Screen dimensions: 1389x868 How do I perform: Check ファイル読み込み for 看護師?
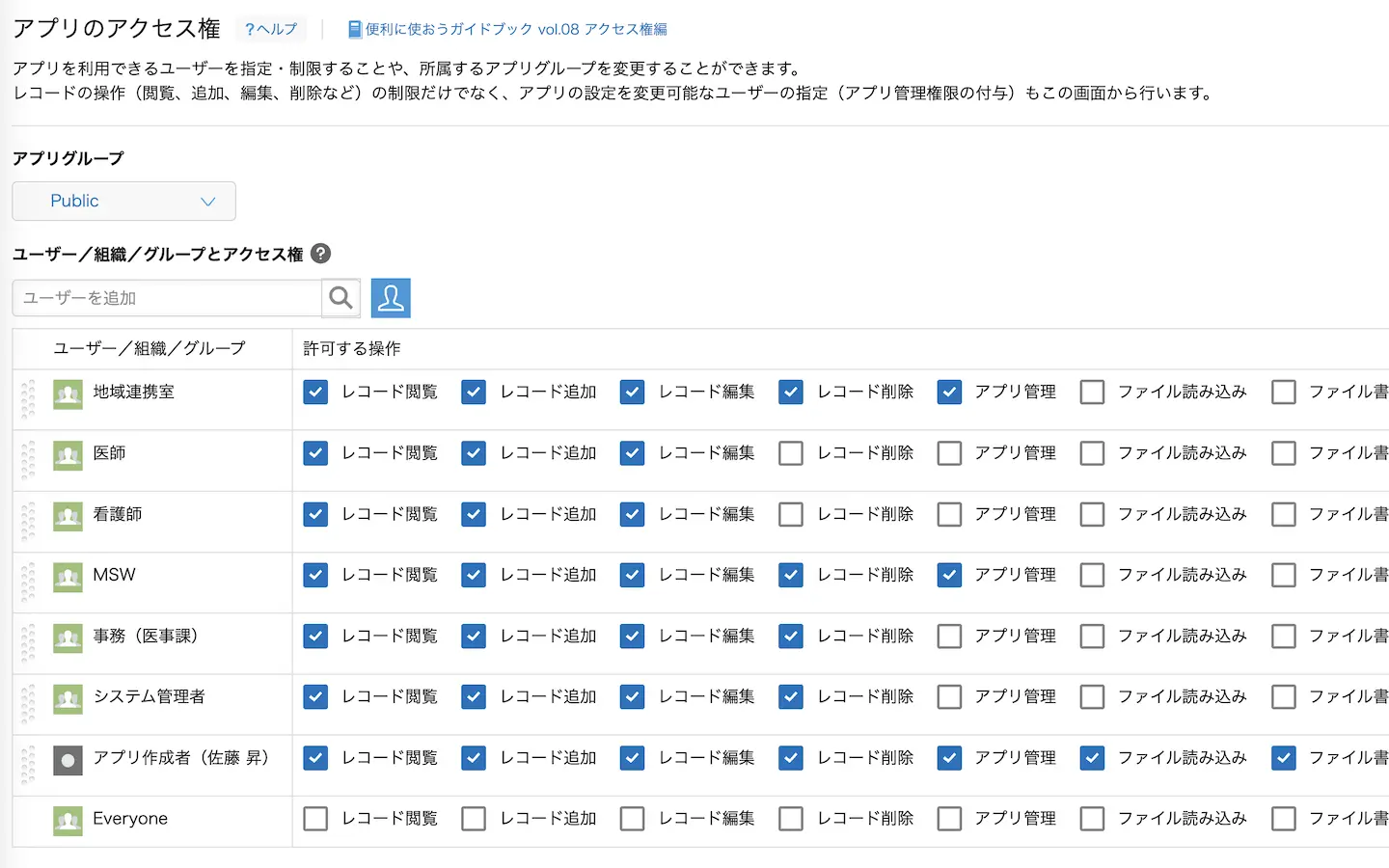pyautogui.click(x=1092, y=514)
